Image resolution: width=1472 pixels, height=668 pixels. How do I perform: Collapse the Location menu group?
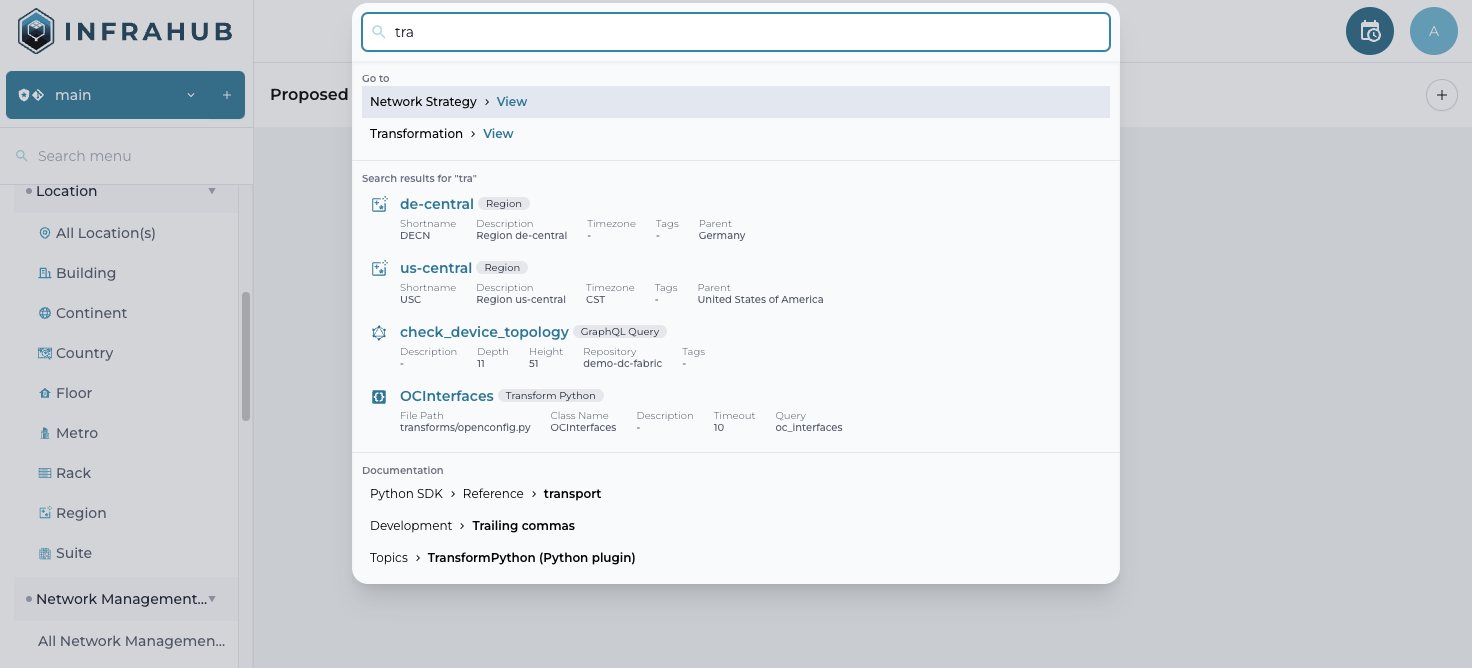click(x=211, y=191)
